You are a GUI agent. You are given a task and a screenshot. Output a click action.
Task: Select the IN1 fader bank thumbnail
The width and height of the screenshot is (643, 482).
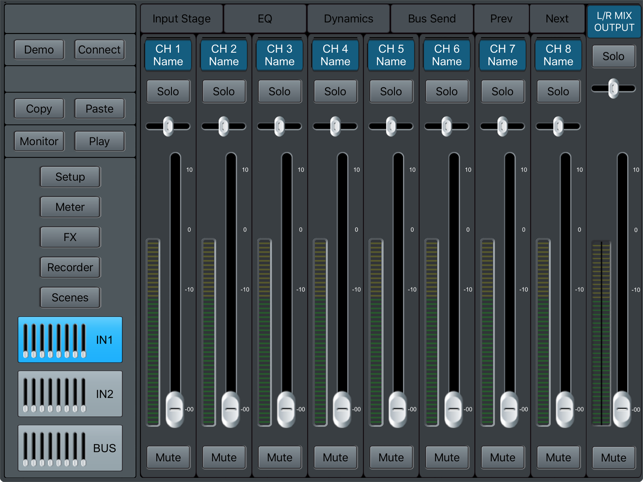pos(70,340)
